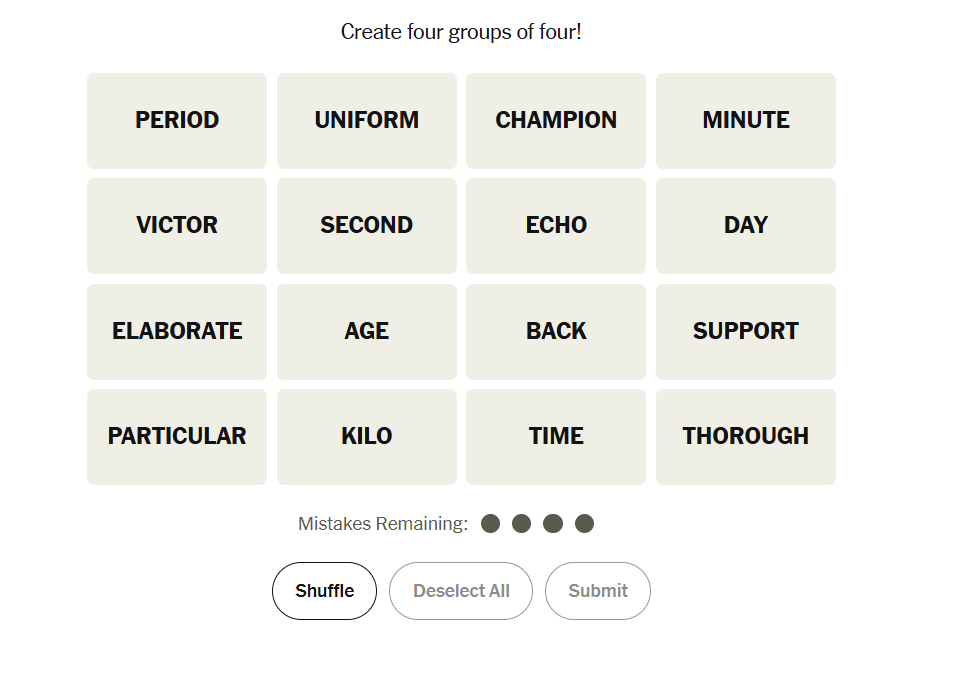Choose the CHAMPION word card
The width and height of the screenshot is (978, 676).
pos(556,120)
